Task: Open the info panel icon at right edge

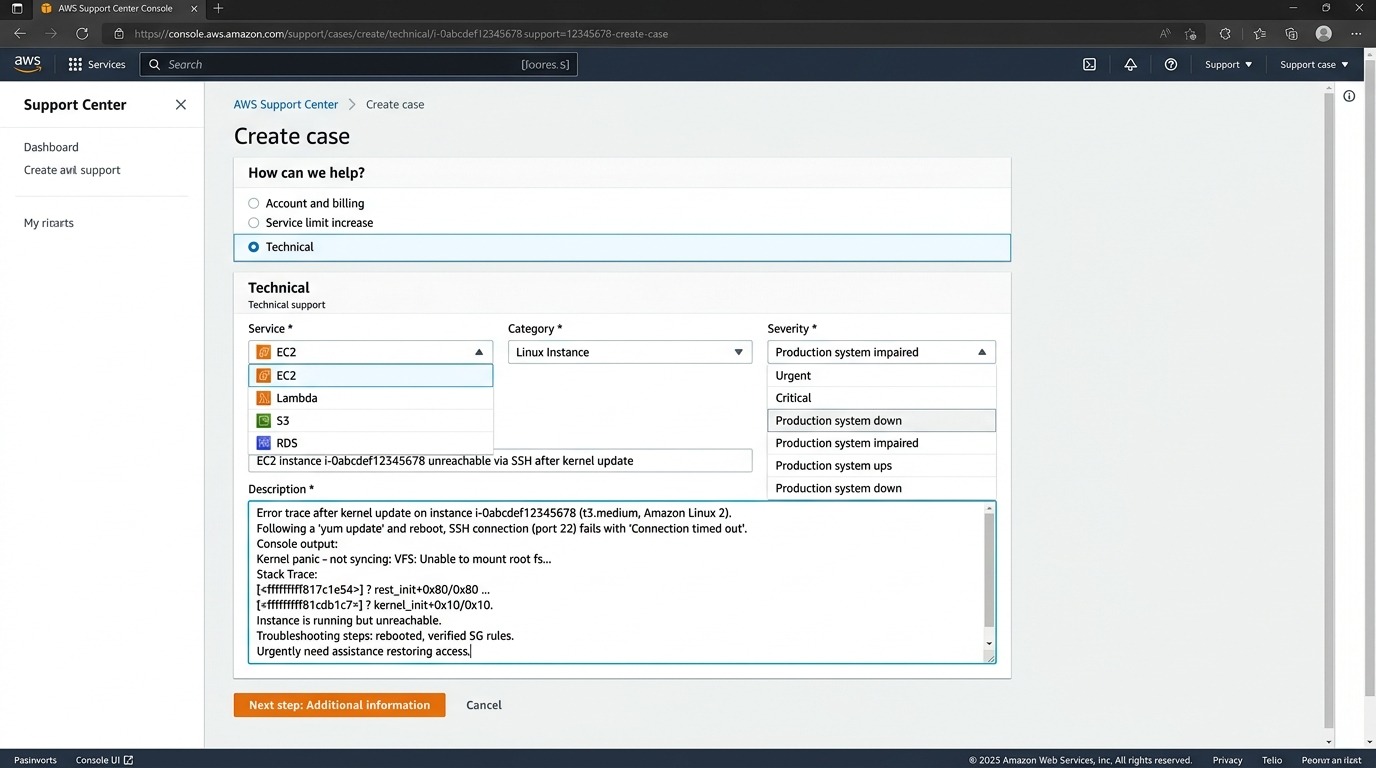Action: point(1349,96)
